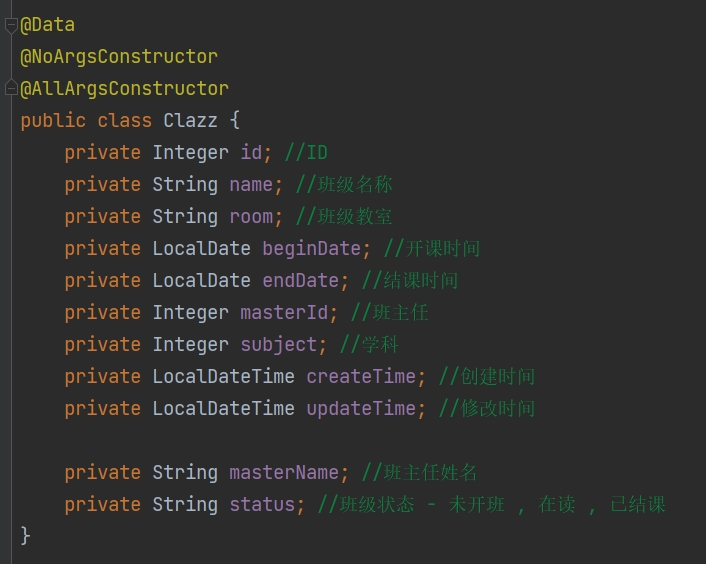
Task: Click the @NoArgsConstructor annotation
Action: click(x=118, y=57)
